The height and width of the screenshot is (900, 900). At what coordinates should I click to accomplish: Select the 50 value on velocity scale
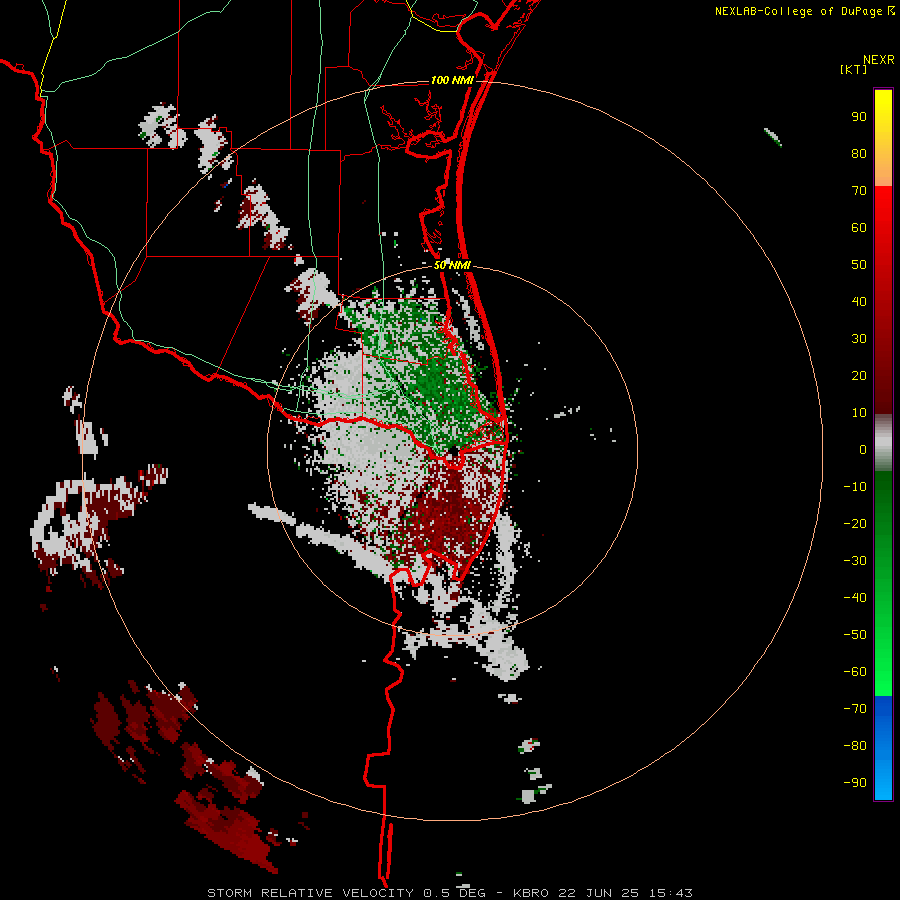tap(859, 265)
